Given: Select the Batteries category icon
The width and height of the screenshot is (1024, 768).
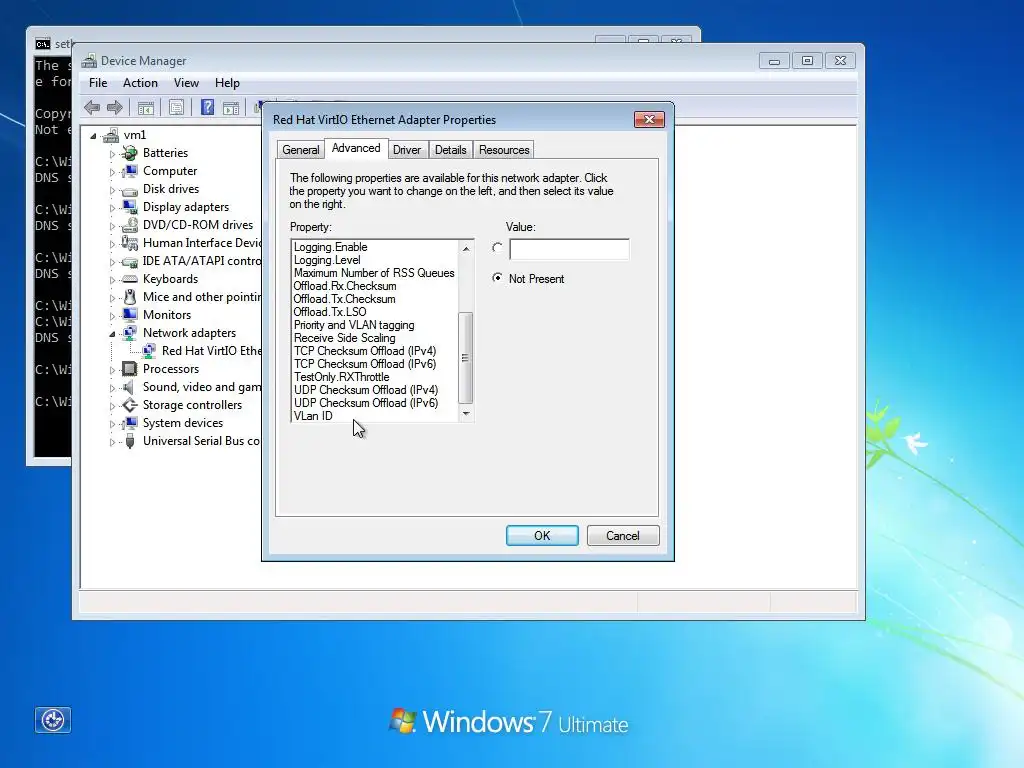Looking at the screenshot, I should (130, 153).
